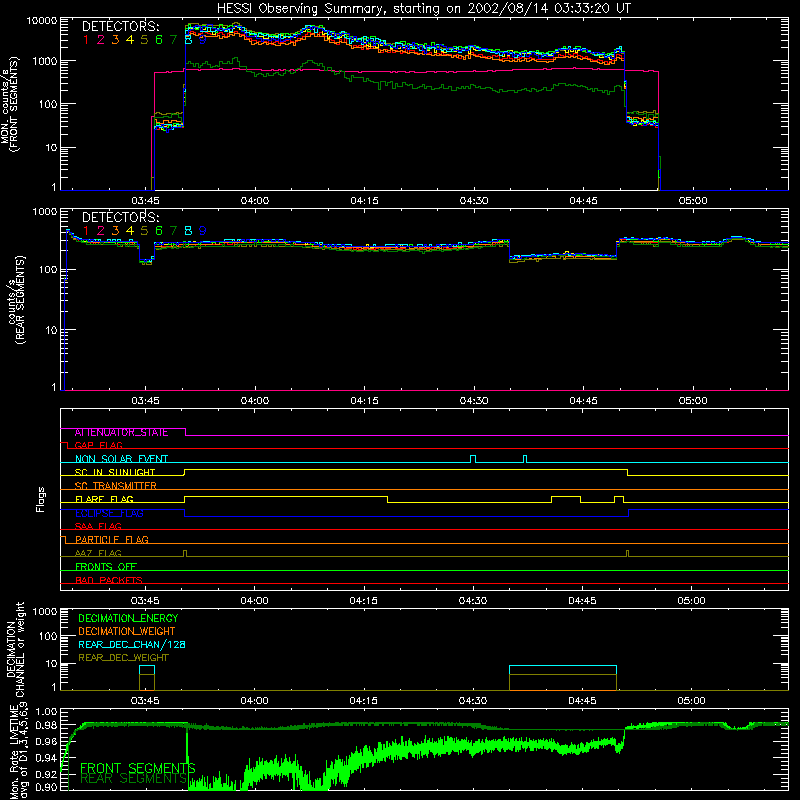The width and height of the screenshot is (800, 800).
Task: Click the vertical Flags axis label
Action: 41,499
